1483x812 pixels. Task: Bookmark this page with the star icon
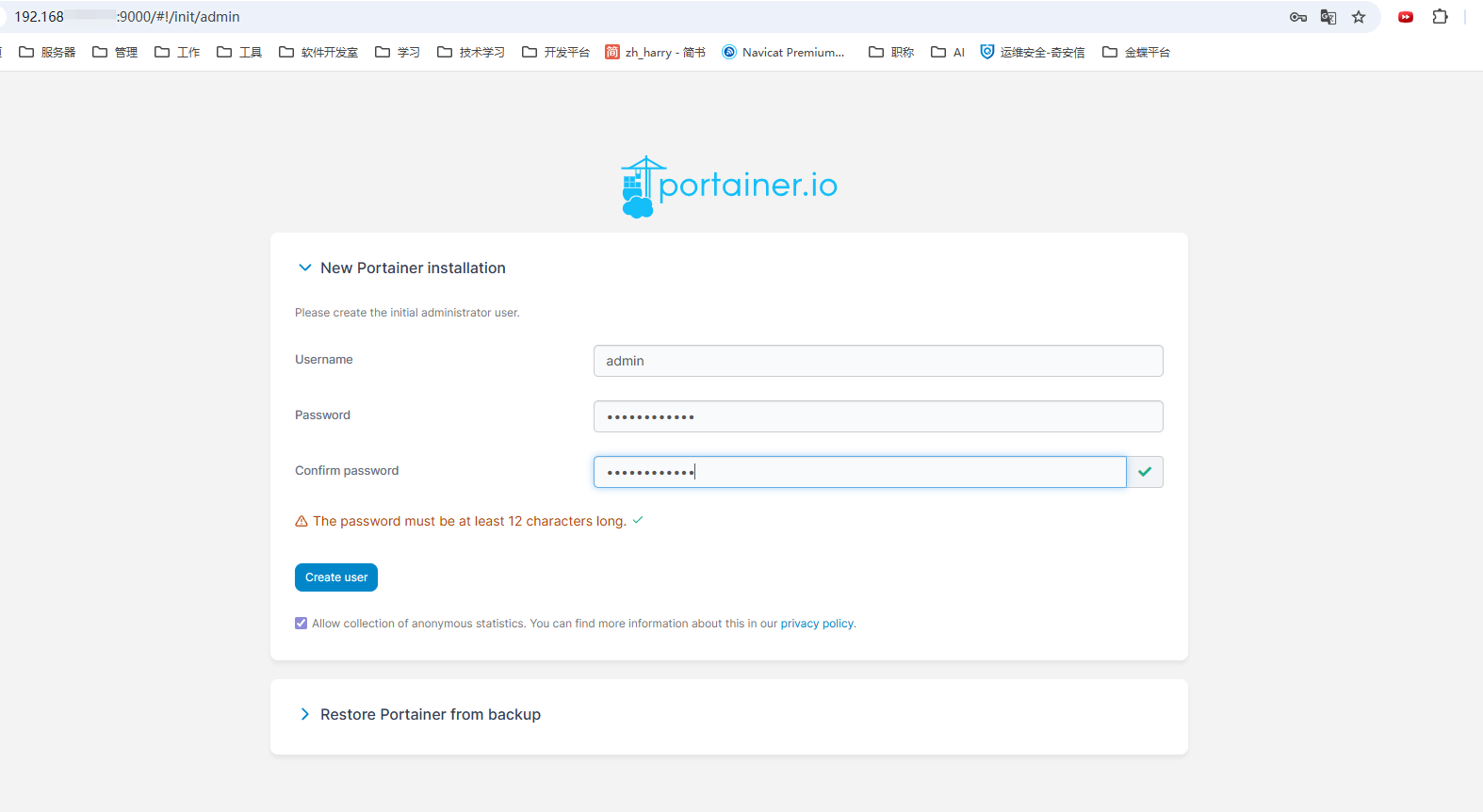click(1359, 17)
